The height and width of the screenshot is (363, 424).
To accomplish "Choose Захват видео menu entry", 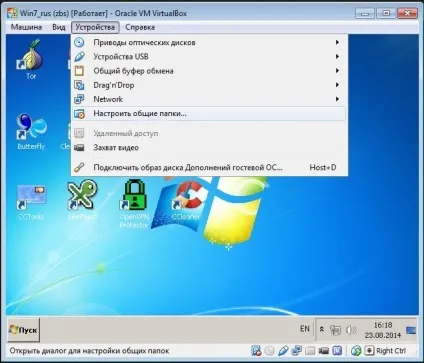I will pos(209,148).
